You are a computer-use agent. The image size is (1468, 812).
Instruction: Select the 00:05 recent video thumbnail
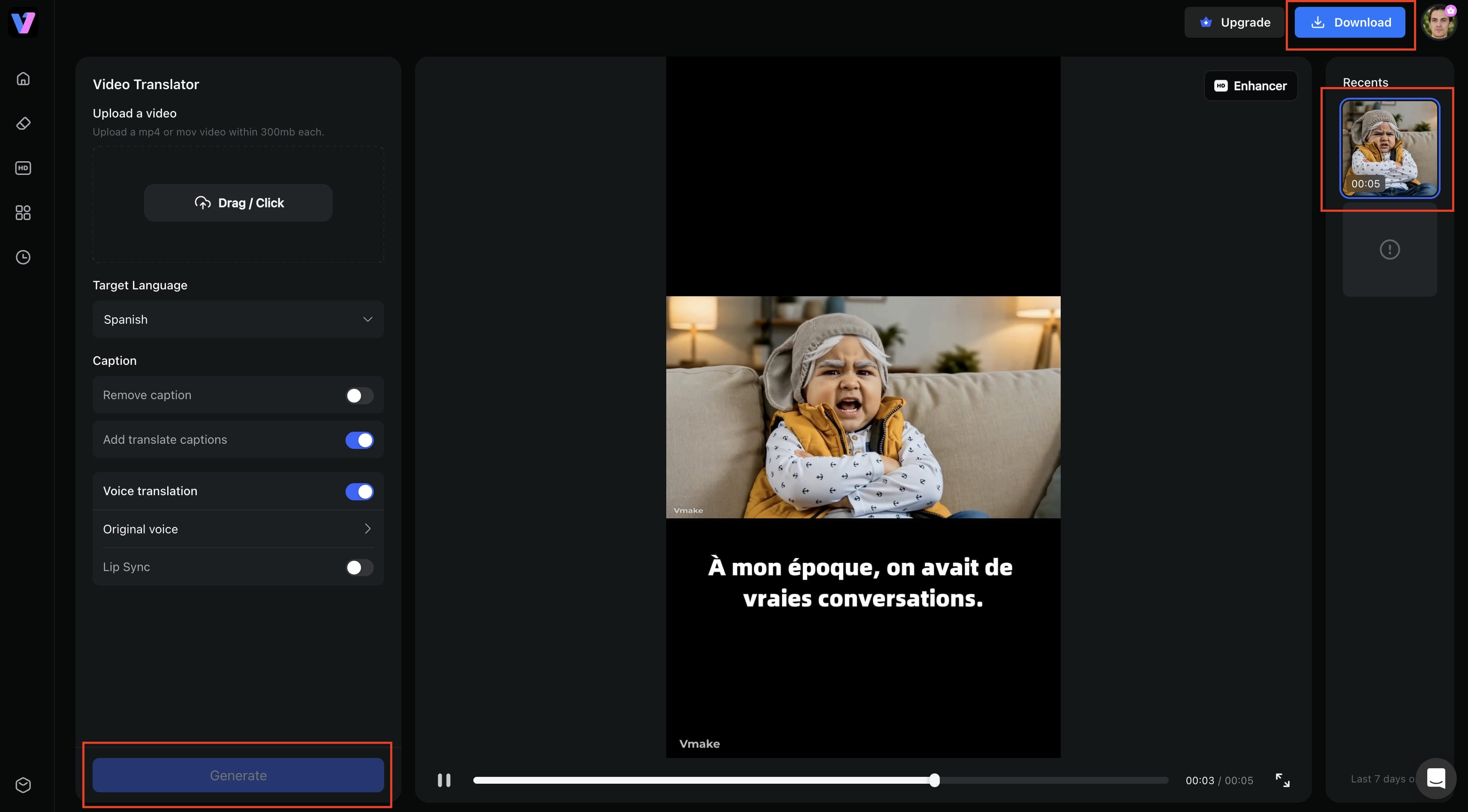tap(1390, 148)
